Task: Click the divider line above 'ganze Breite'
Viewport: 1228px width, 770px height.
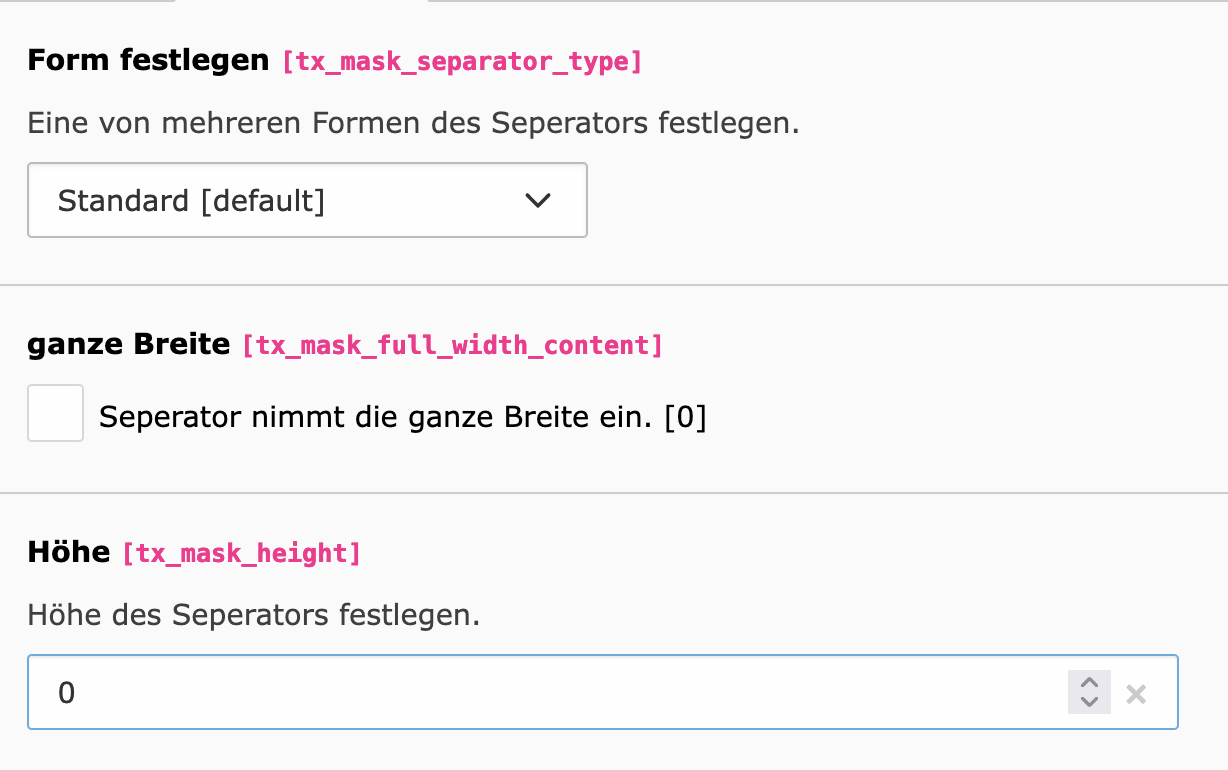Action: 614,285
